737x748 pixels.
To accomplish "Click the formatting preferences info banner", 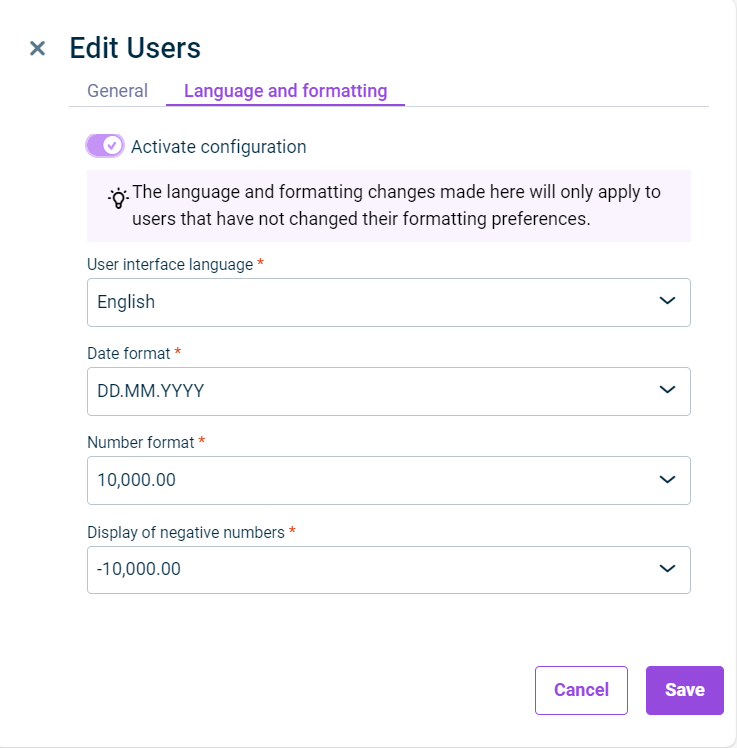I will [x=389, y=206].
